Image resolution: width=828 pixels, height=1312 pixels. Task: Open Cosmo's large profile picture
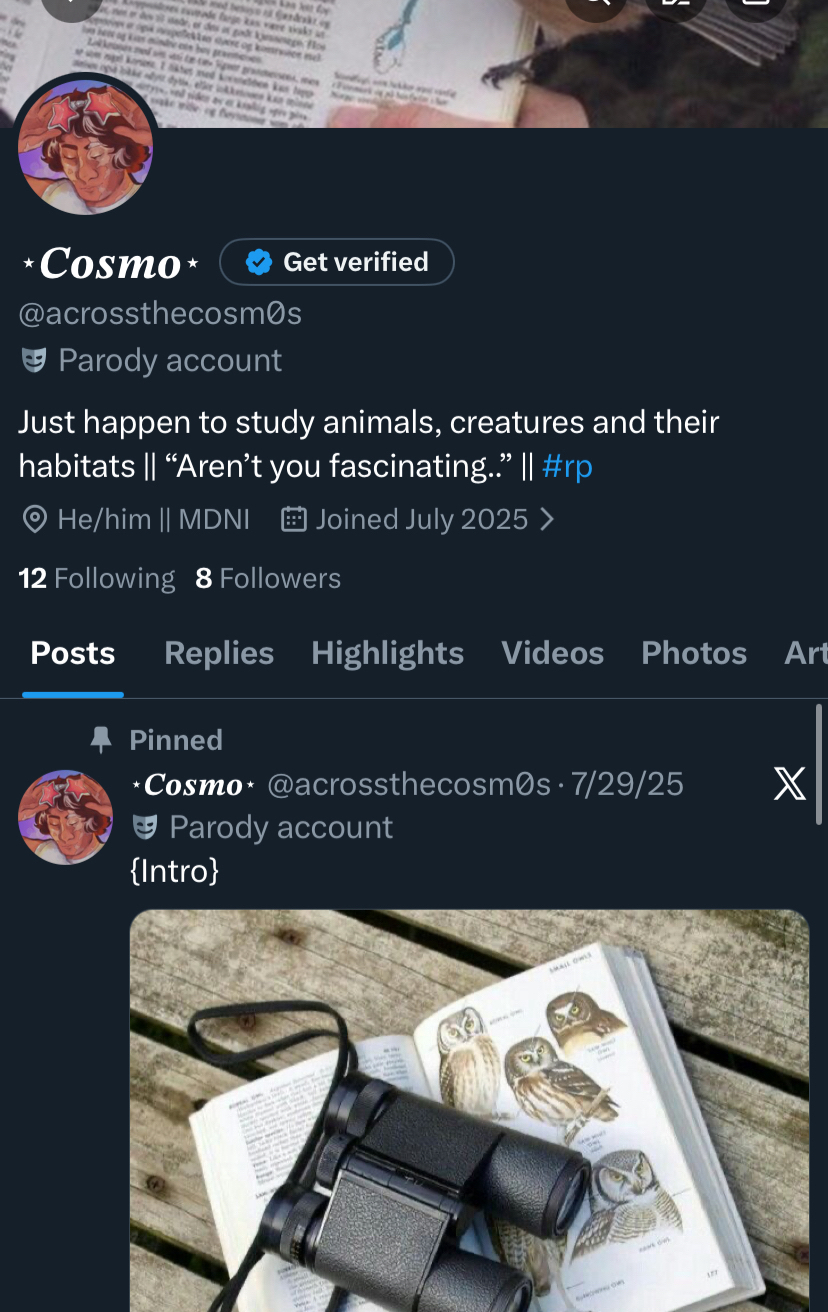[x=86, y=147]
